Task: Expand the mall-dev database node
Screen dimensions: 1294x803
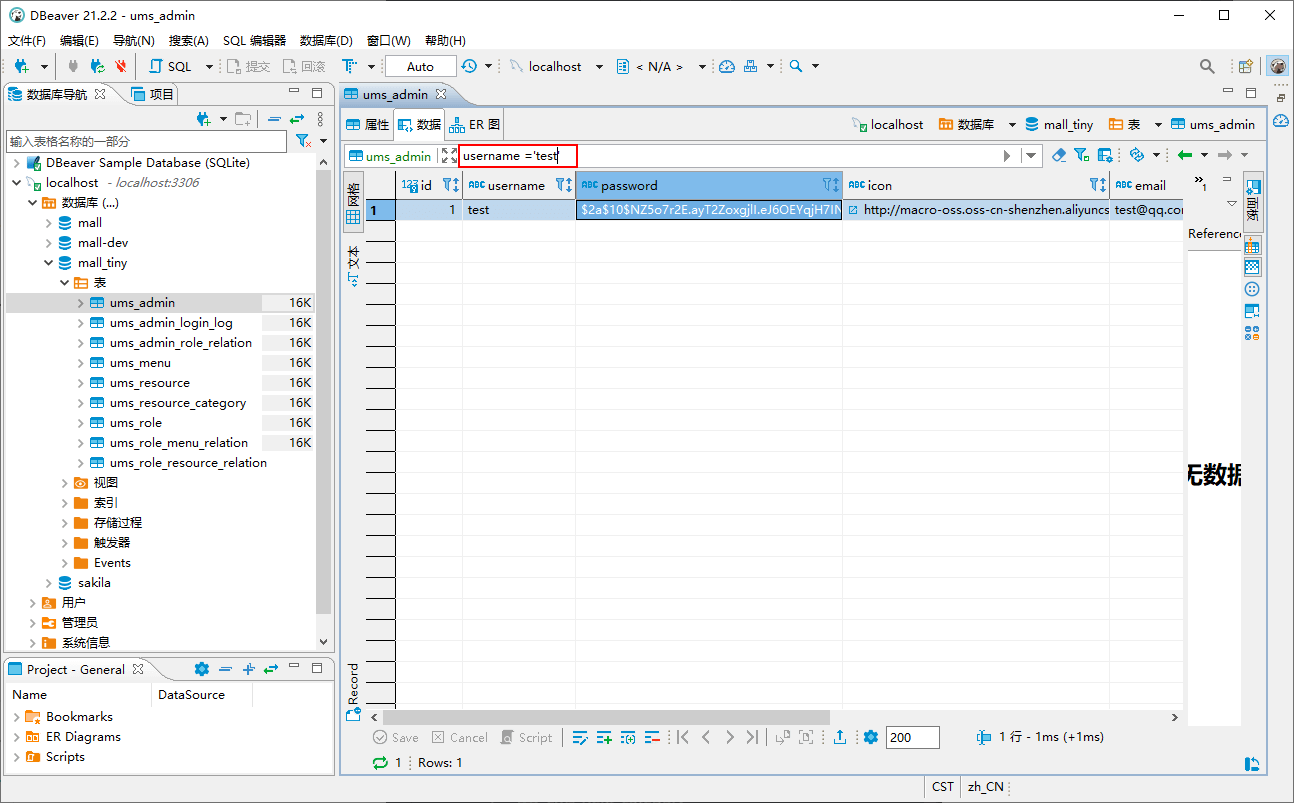Action: [x=49, y=243]
